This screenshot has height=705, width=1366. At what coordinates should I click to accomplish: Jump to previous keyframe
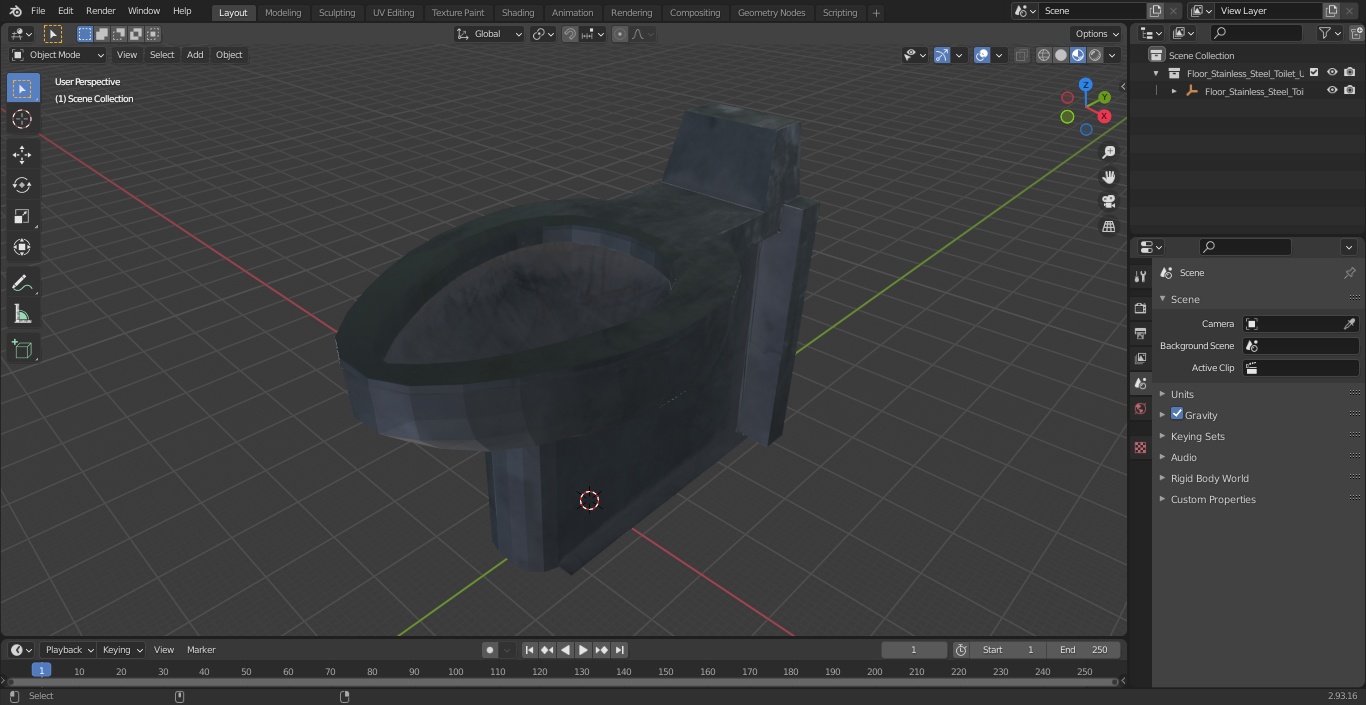click(547, 650)
